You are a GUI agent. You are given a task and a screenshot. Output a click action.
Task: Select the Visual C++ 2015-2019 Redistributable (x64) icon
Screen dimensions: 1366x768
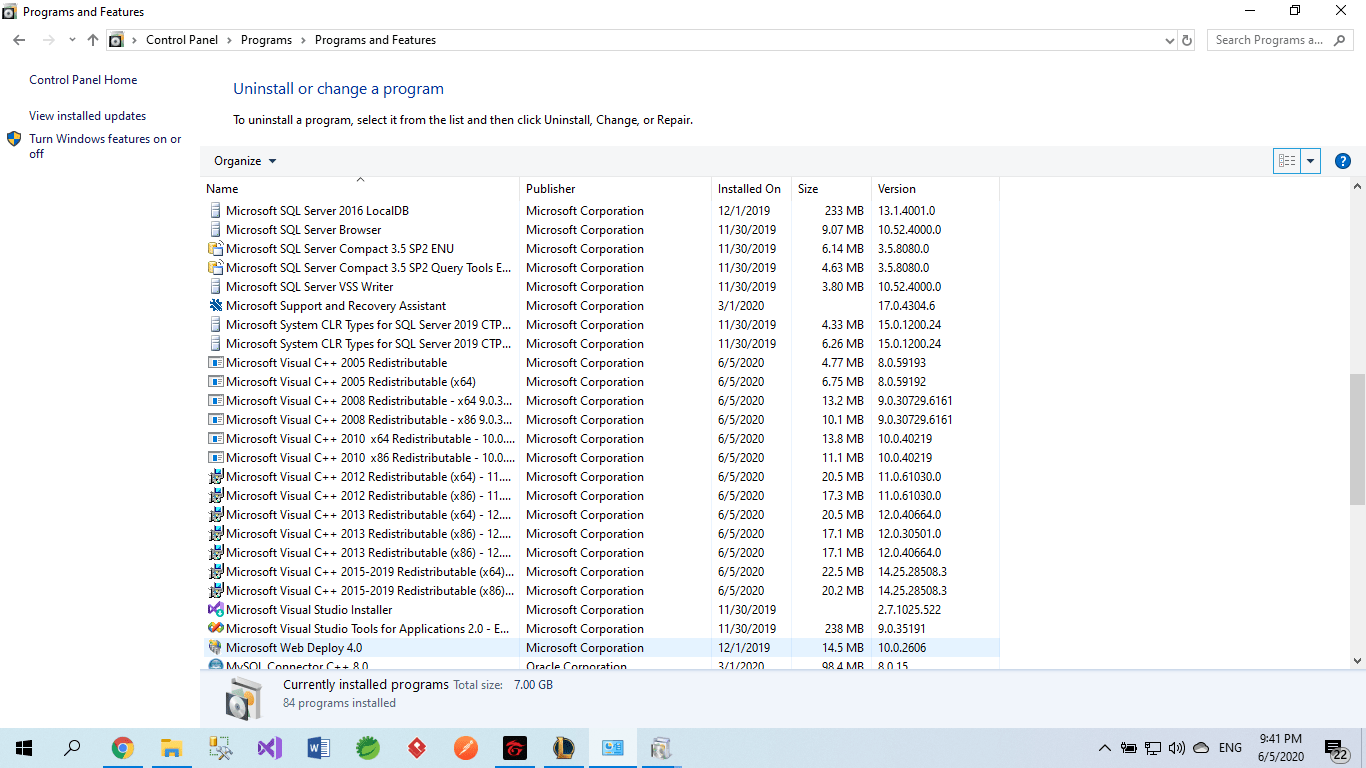click(x=215, y=572)
